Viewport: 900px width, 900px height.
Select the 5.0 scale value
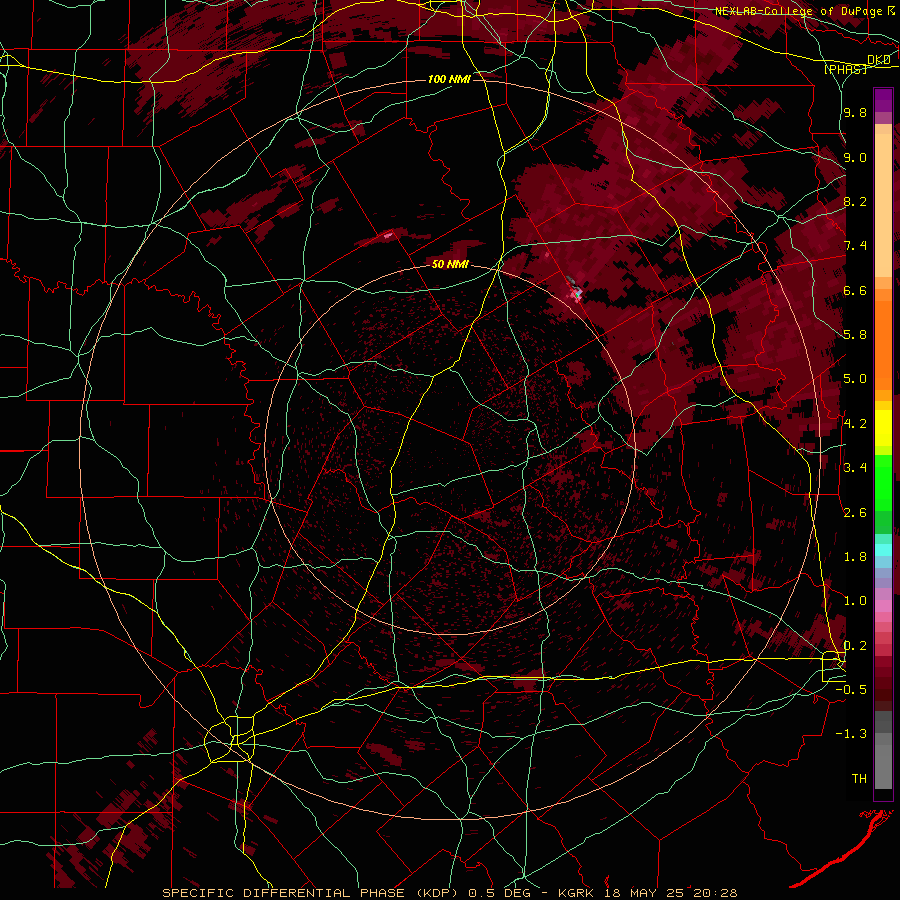(855, 379)
